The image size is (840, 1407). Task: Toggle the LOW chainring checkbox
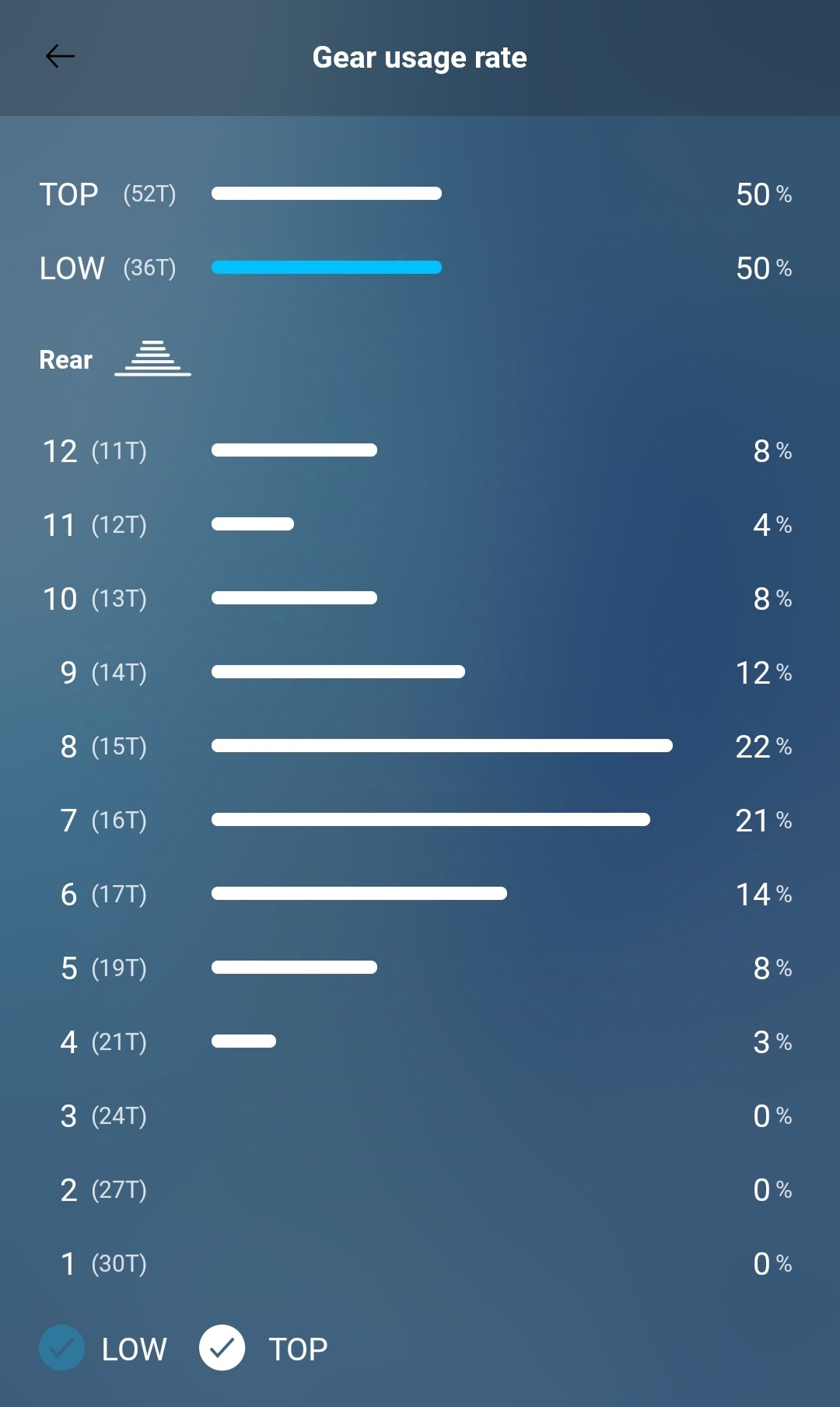[62, 1348]
